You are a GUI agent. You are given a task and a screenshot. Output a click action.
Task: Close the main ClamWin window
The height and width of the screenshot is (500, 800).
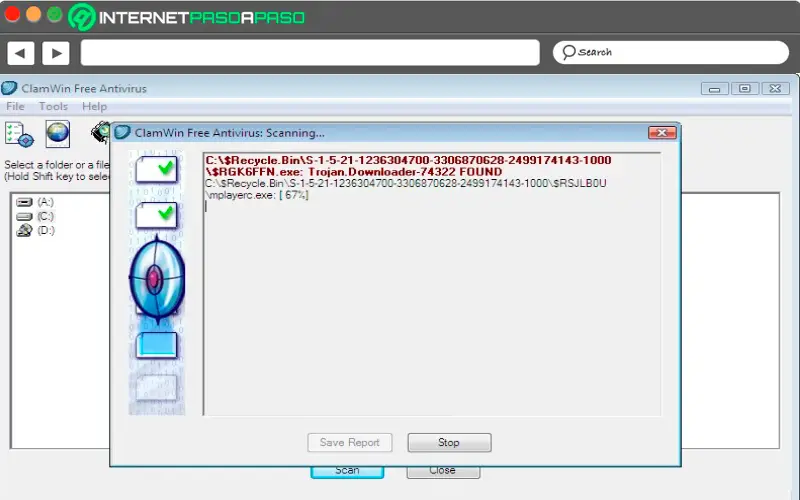coord(776,89)
